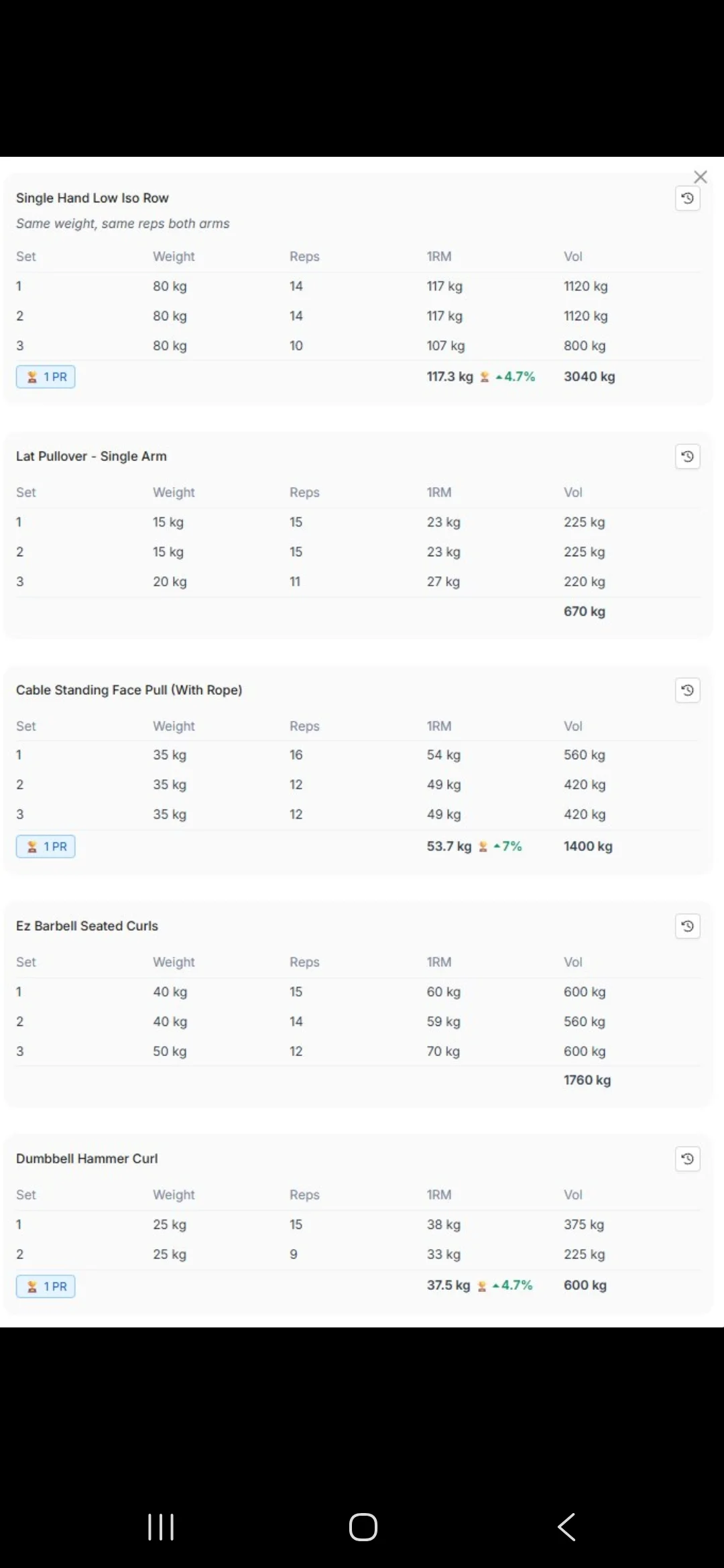This screenshot has height=1568, width=724.
Task: Close the workout summary panel
Action: (701, 177)
